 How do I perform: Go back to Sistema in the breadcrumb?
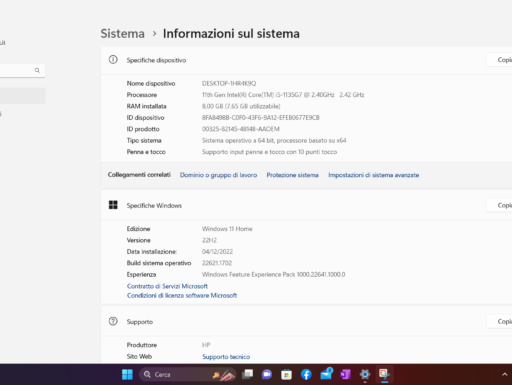tap(123, 34)
